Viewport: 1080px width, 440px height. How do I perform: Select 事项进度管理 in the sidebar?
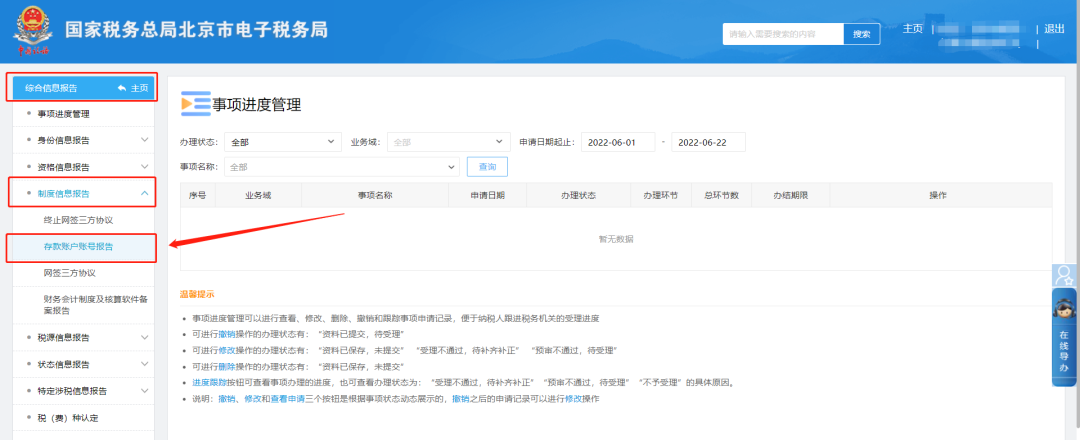[63, 114]
